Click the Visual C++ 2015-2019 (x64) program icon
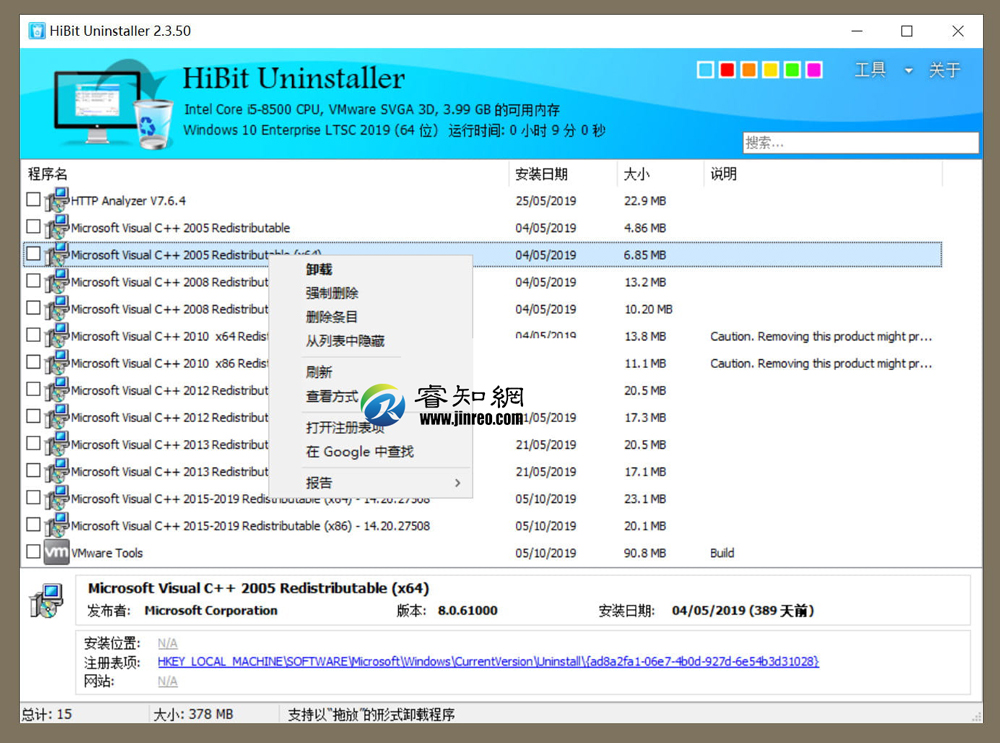Screen dimensions: 1000x743 (x=58, y=498)
